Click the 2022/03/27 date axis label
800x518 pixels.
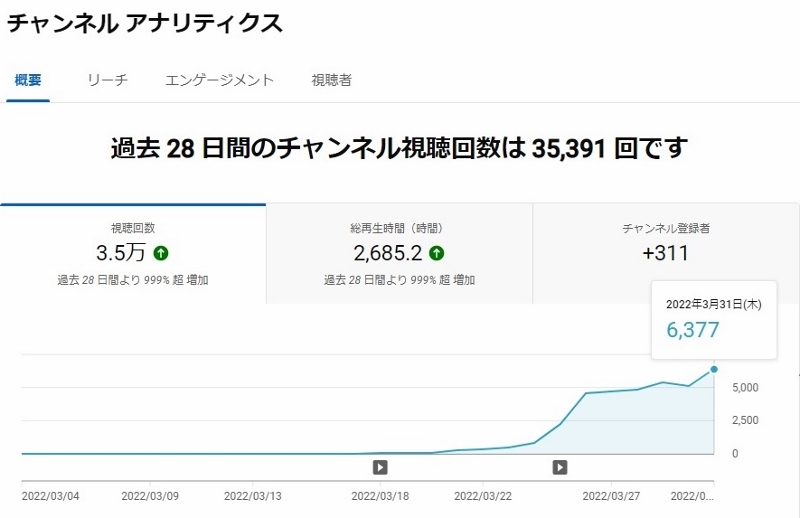click(x=611, y=496)
